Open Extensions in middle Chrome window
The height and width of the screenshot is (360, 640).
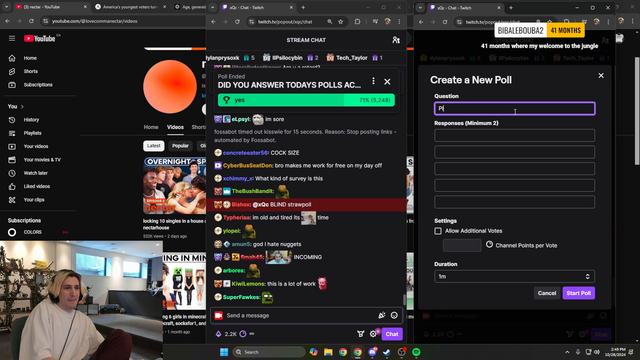pyautogui.click(x=358, y=22)
